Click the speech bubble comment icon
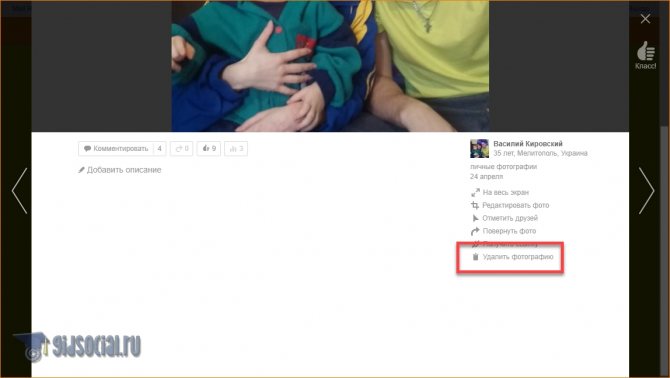This screenshot has height=378, width=670. pos(88,149)
